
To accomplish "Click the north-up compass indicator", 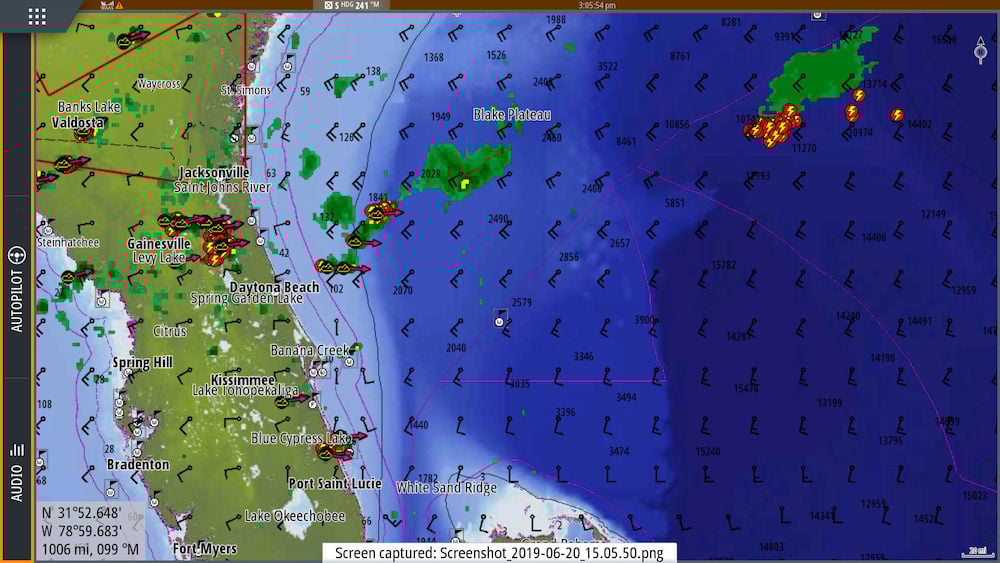I will click(x=980, y=50).
